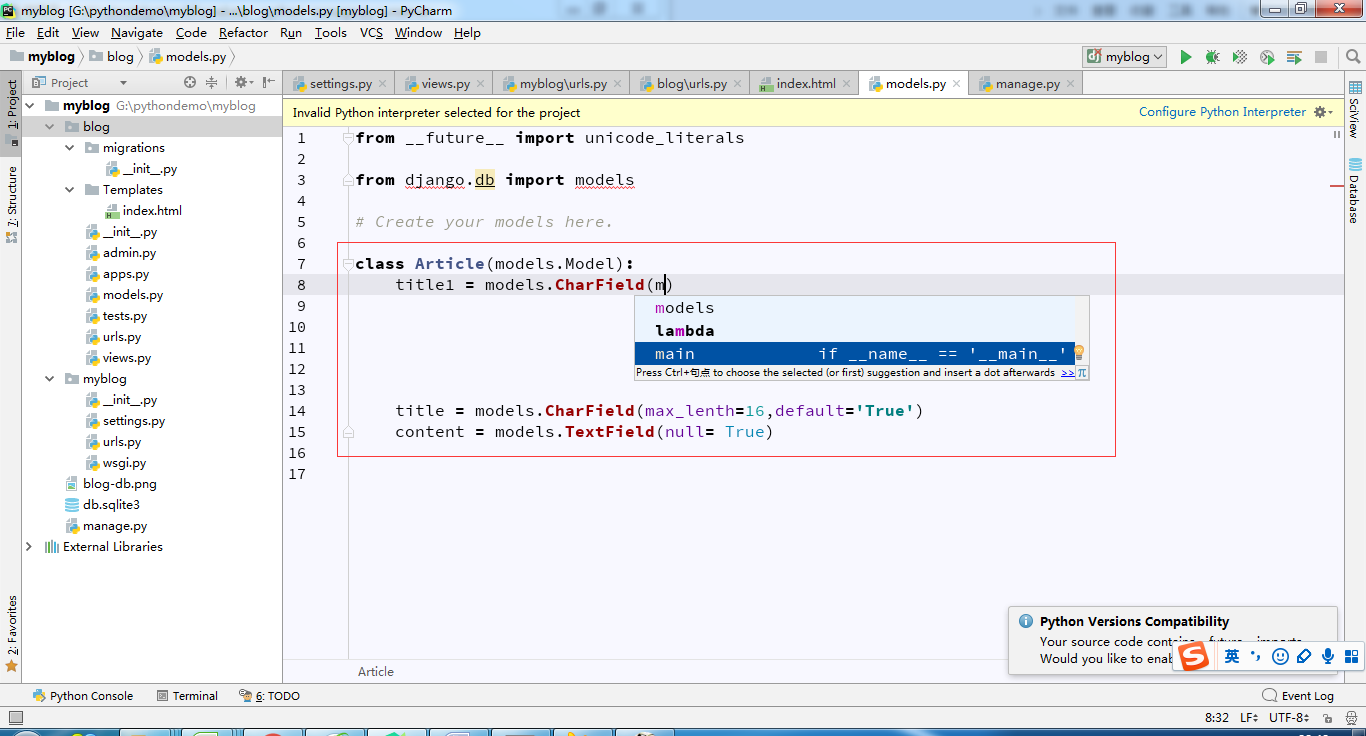1366x736 pixels.
Task: Click the grey stop button
Action: coord(1321,57)
